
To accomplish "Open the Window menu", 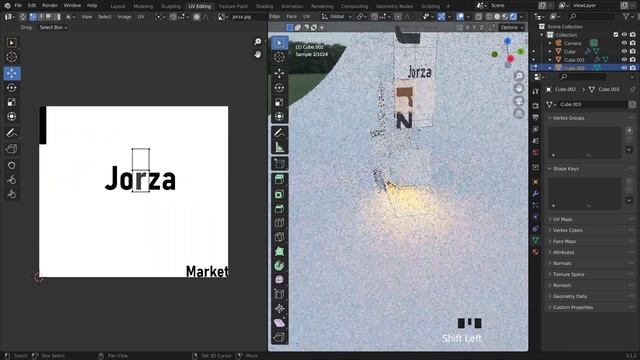I will click(x=72, y=6).
